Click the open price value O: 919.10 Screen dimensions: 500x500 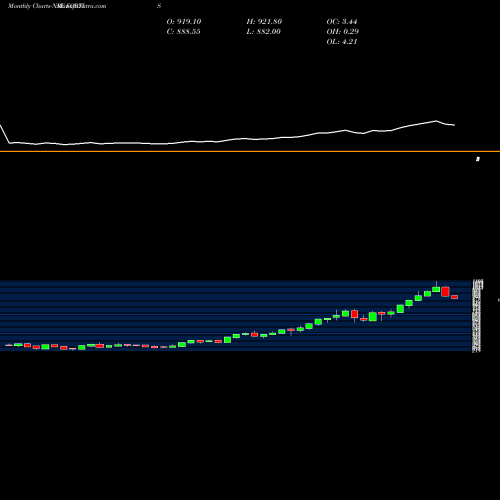click(x=184, y=22)
